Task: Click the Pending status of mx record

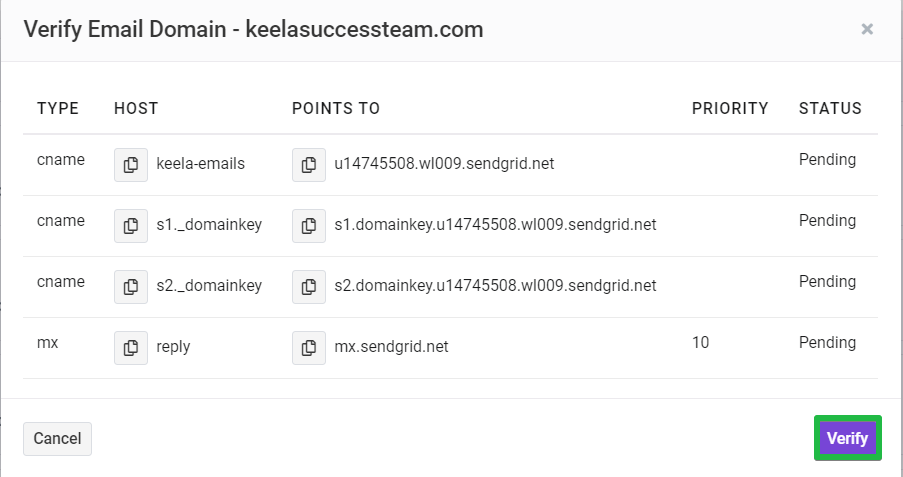Action: tap(827, 343)
